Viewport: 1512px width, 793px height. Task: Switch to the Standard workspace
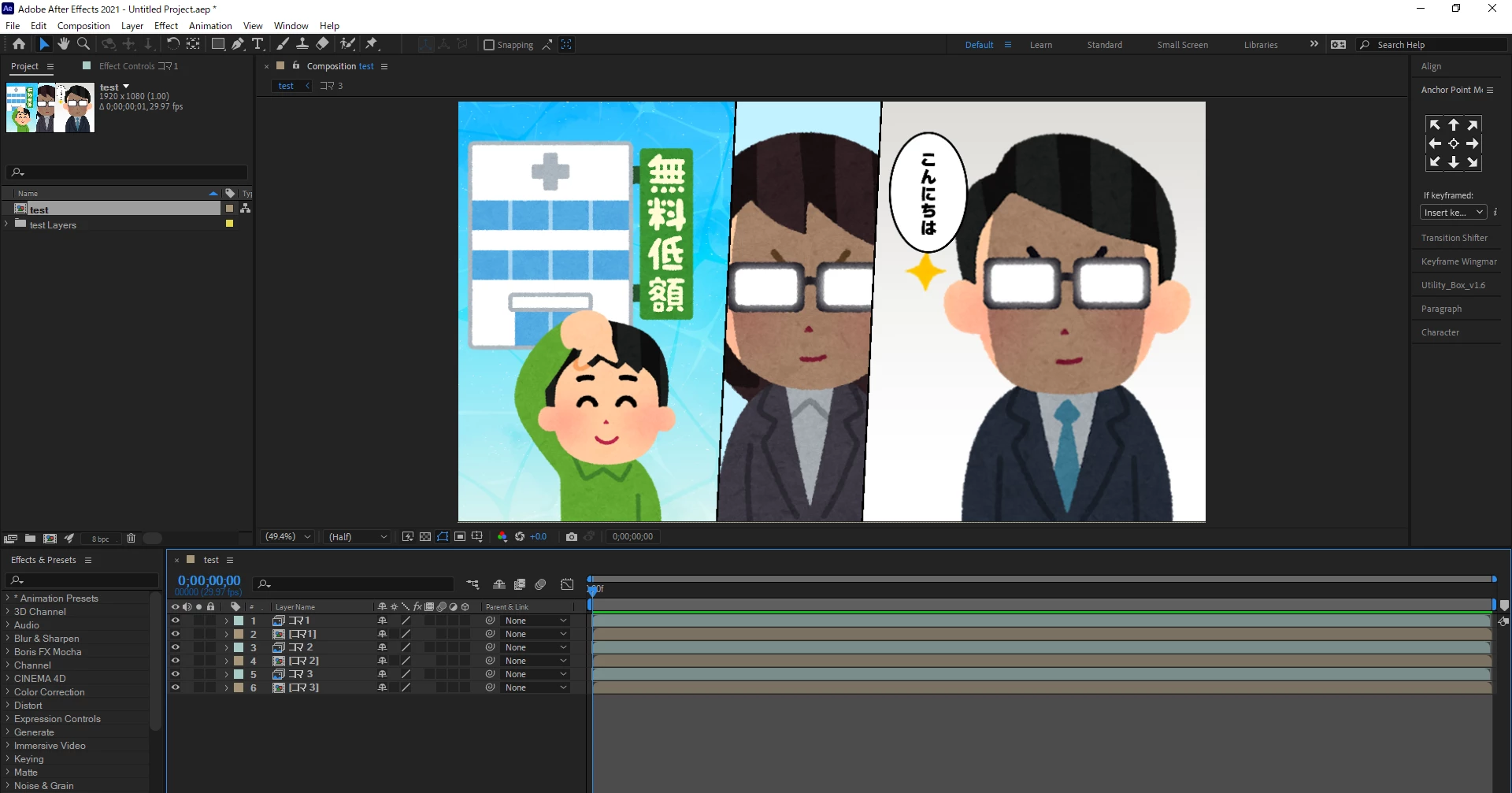1105,45
